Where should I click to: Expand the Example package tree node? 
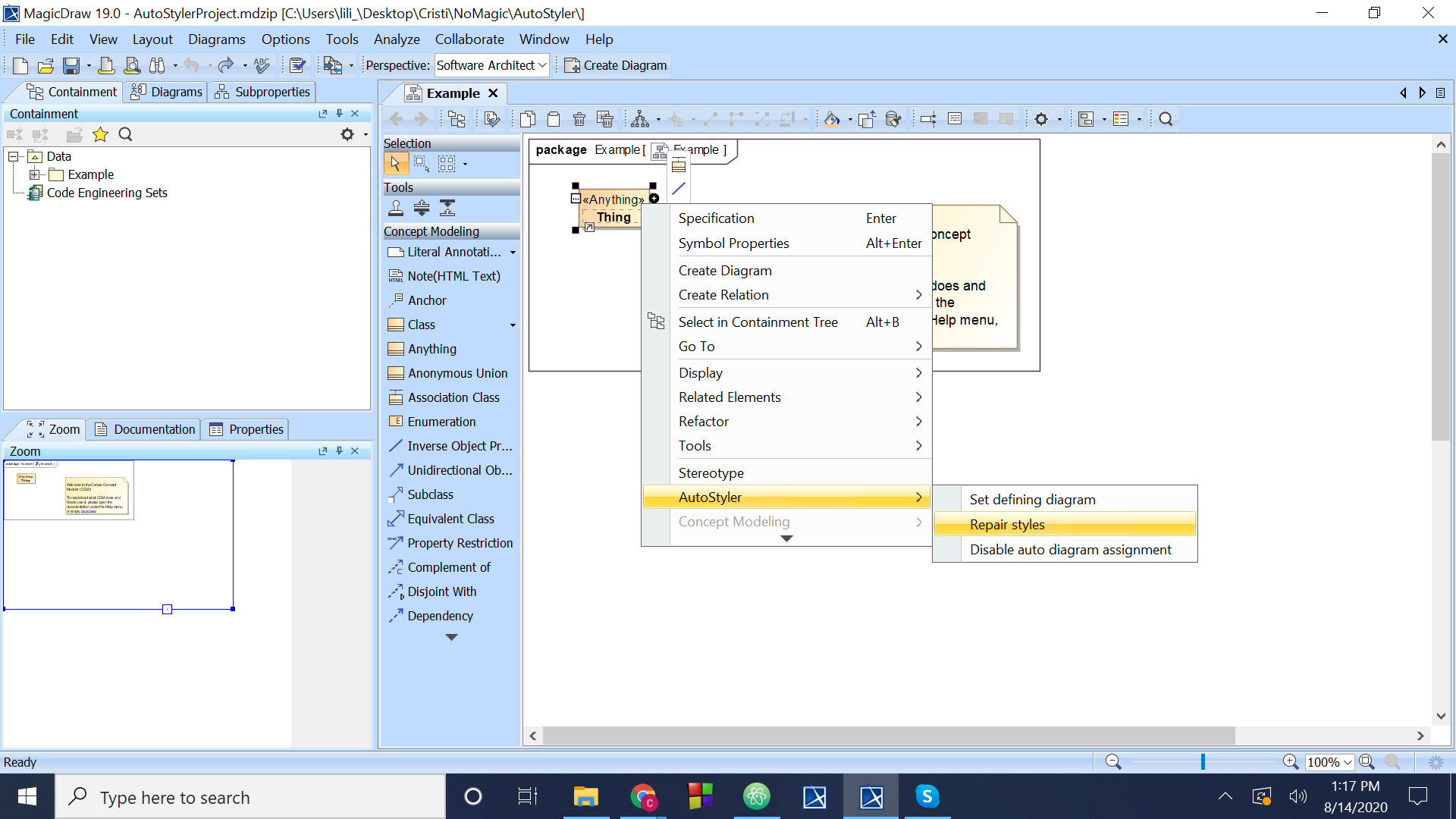click(x=34, y=174)
